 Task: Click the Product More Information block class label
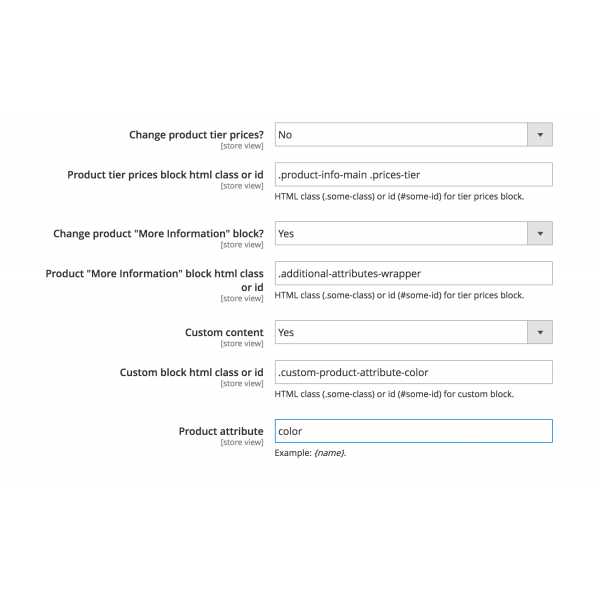[155, 280]
